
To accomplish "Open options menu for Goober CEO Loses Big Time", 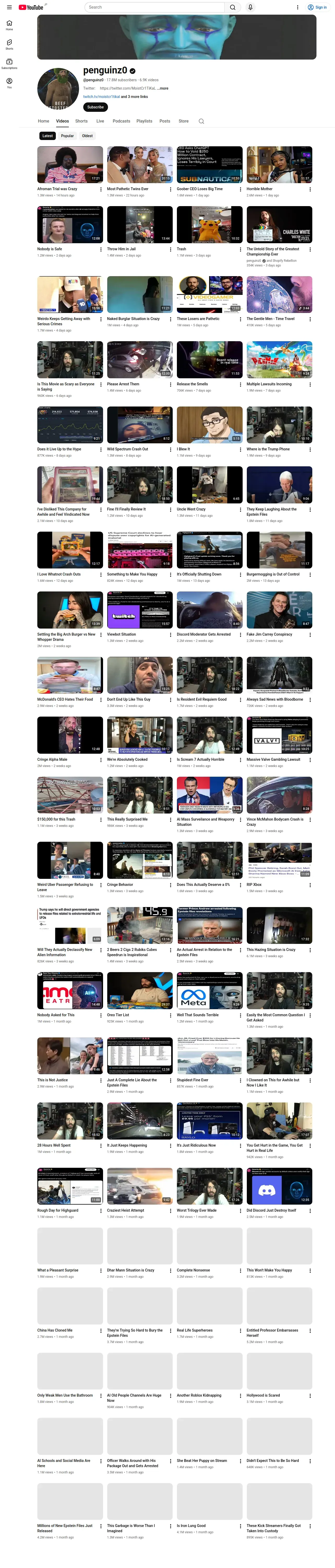I will [240, 189].
